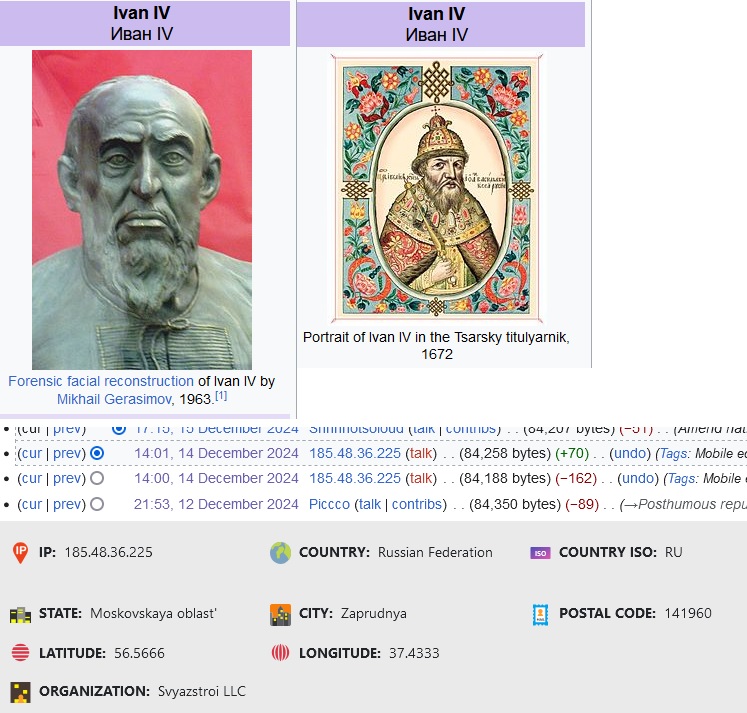
Task: Click the red IP location pin icon
Action: [x=20, y=552]
